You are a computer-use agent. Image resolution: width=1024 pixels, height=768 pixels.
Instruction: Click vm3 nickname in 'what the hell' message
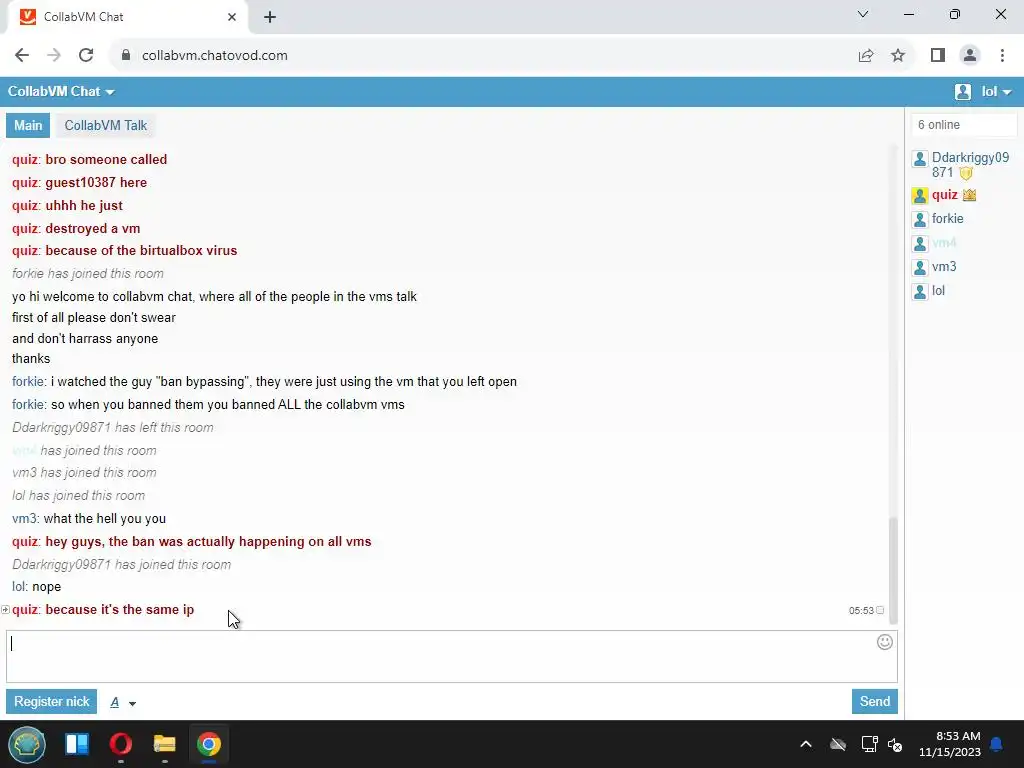click(x=25, y=519)
